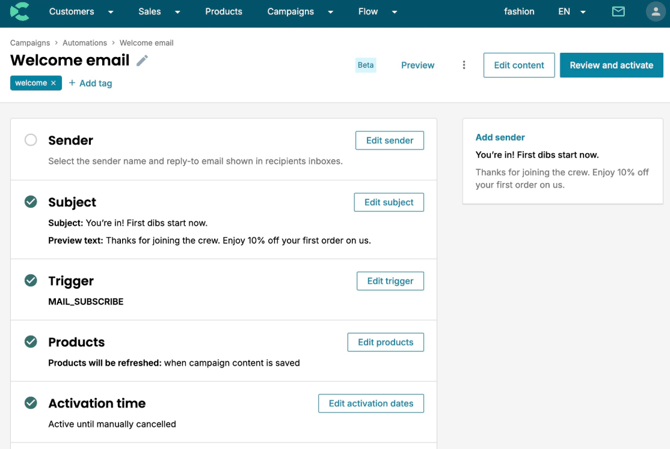Expand the Sales menu arrow
This screenshot has width=670, height=449.
pos(177,12)
